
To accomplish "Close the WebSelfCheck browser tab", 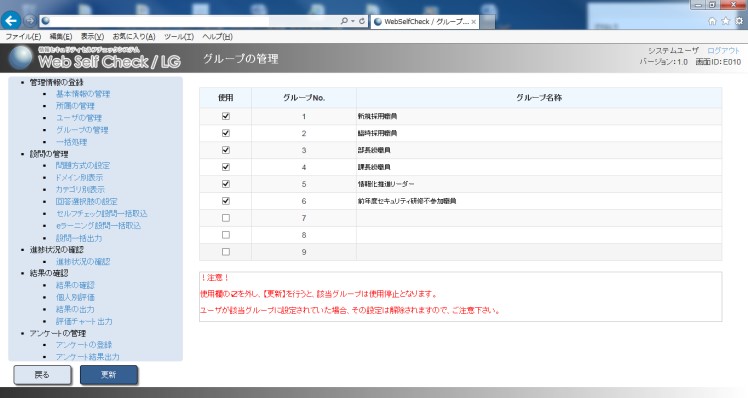I will click(473, 22).
